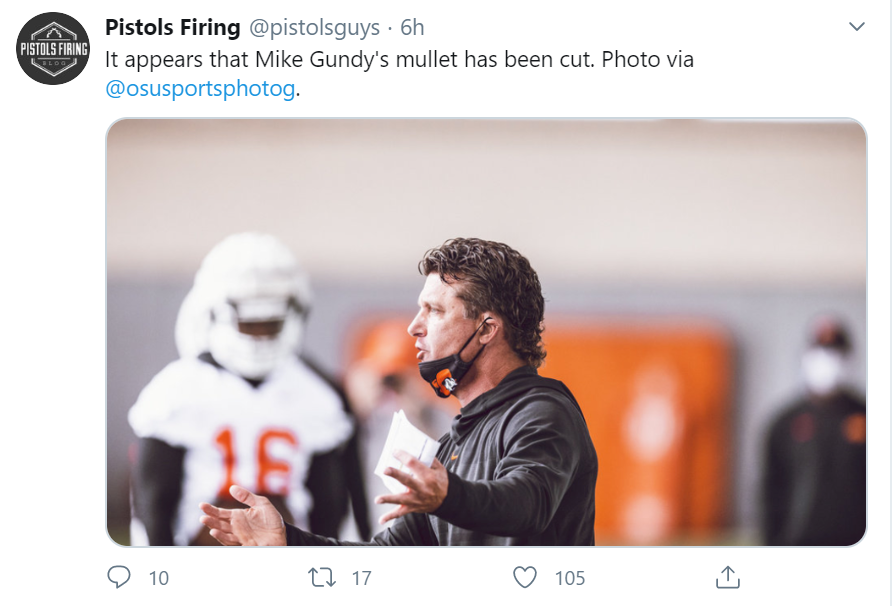The image size is (892, 606).
Task: Visit the @osusportsphotog mention link
Action: tap(200, 88)
